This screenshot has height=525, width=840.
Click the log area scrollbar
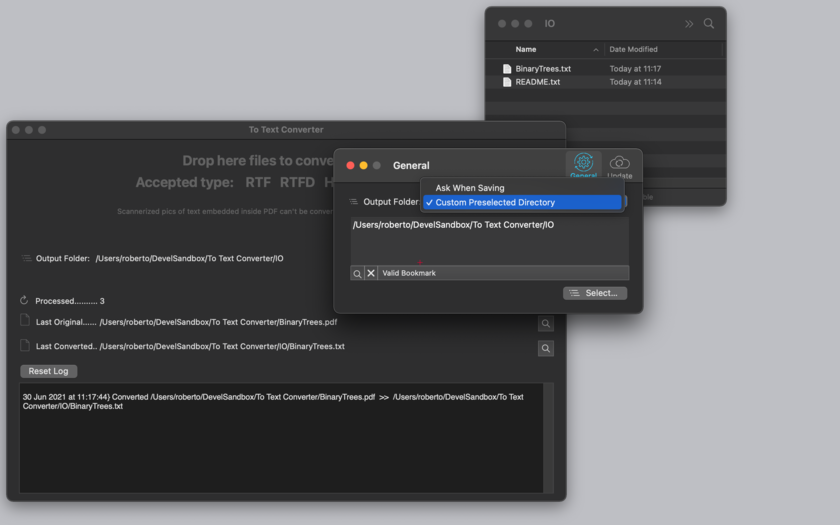[x=548, y=438]
